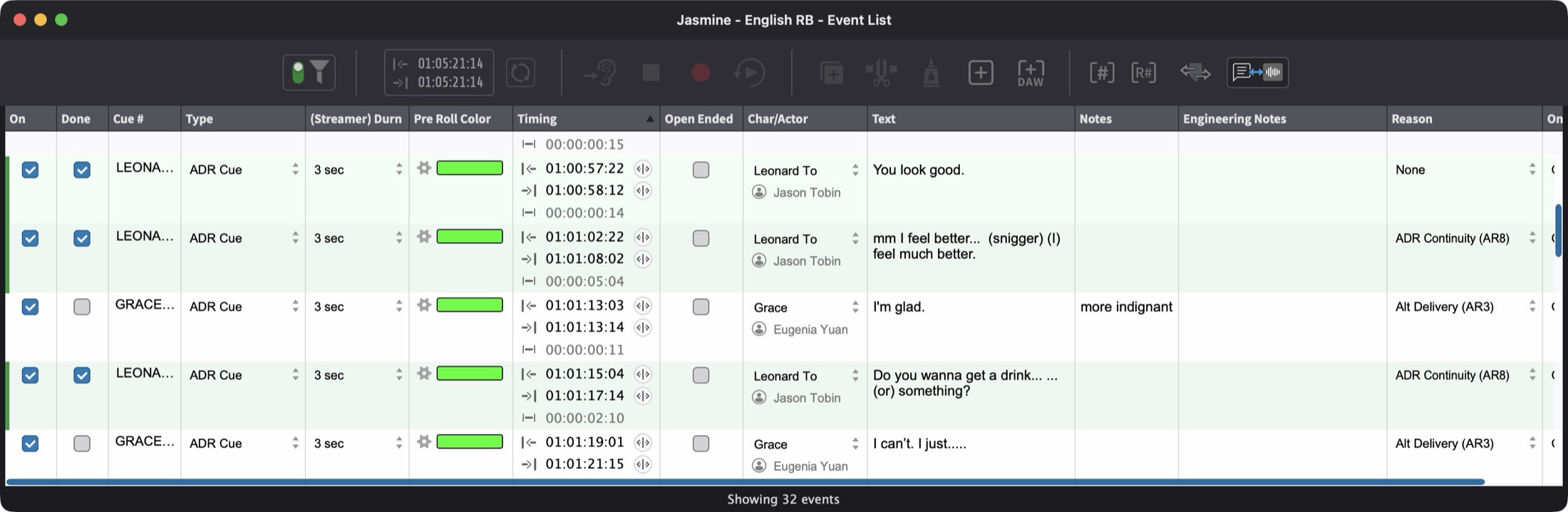Click the Engineering Notes column header
This screenshot has width=1568, height=512.
1282,118
